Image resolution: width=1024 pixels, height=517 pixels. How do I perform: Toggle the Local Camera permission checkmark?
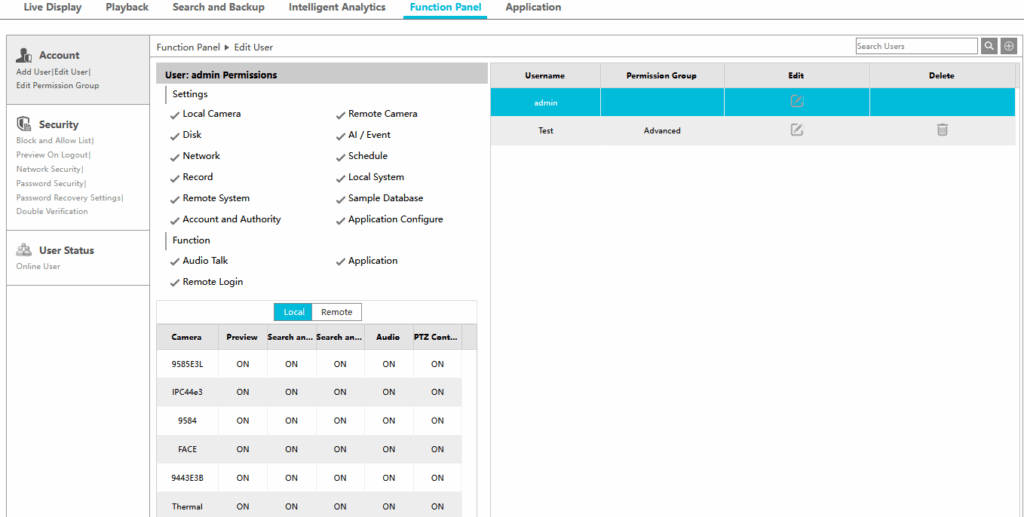pyautogui.click(x=175, y=115)
